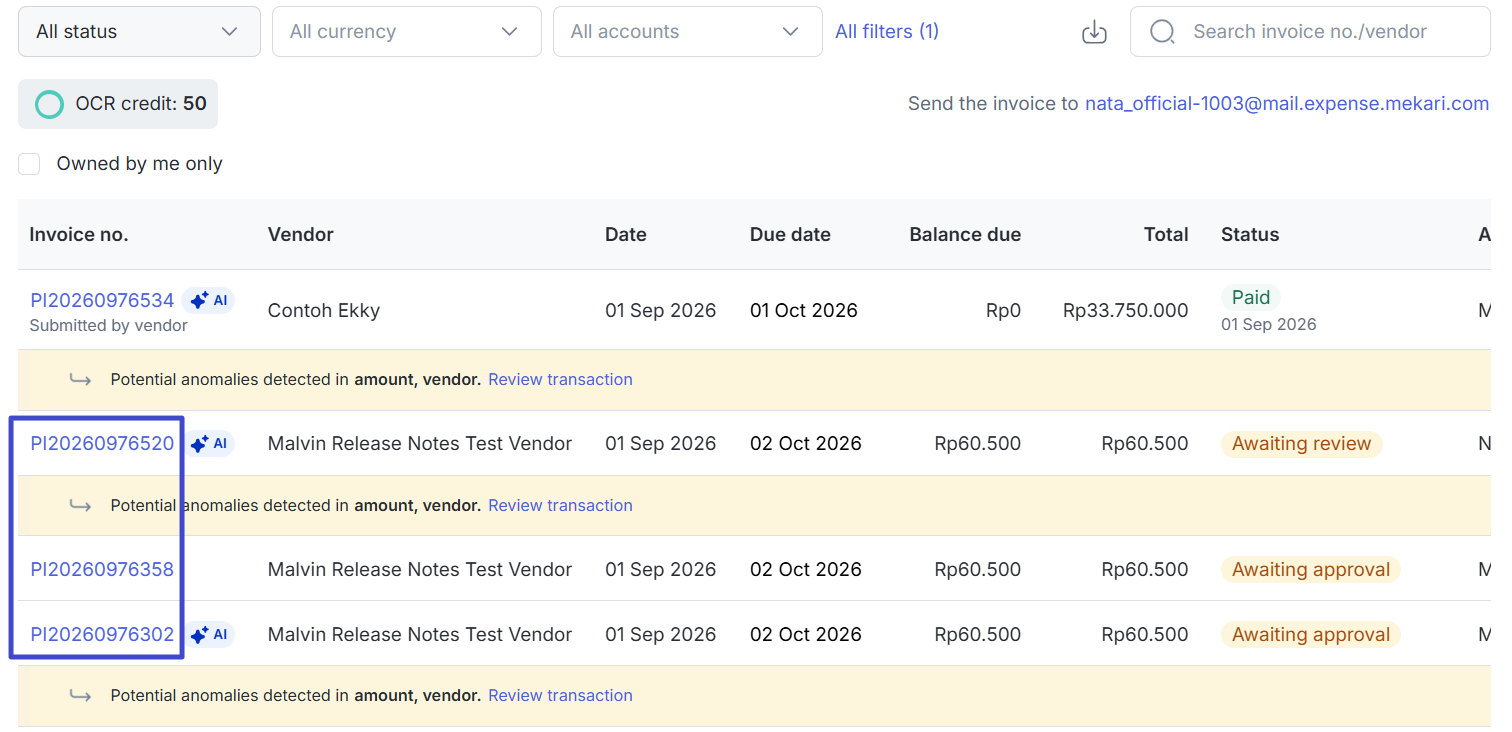
Task: Click anomaly arrow icon under PI20260976302
Action: tap(80, 696)
